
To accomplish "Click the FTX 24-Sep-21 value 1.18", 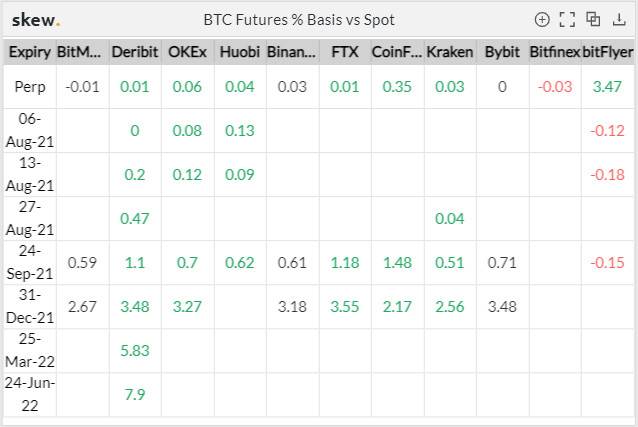I will pyautogui.click(x=345, y=263).
